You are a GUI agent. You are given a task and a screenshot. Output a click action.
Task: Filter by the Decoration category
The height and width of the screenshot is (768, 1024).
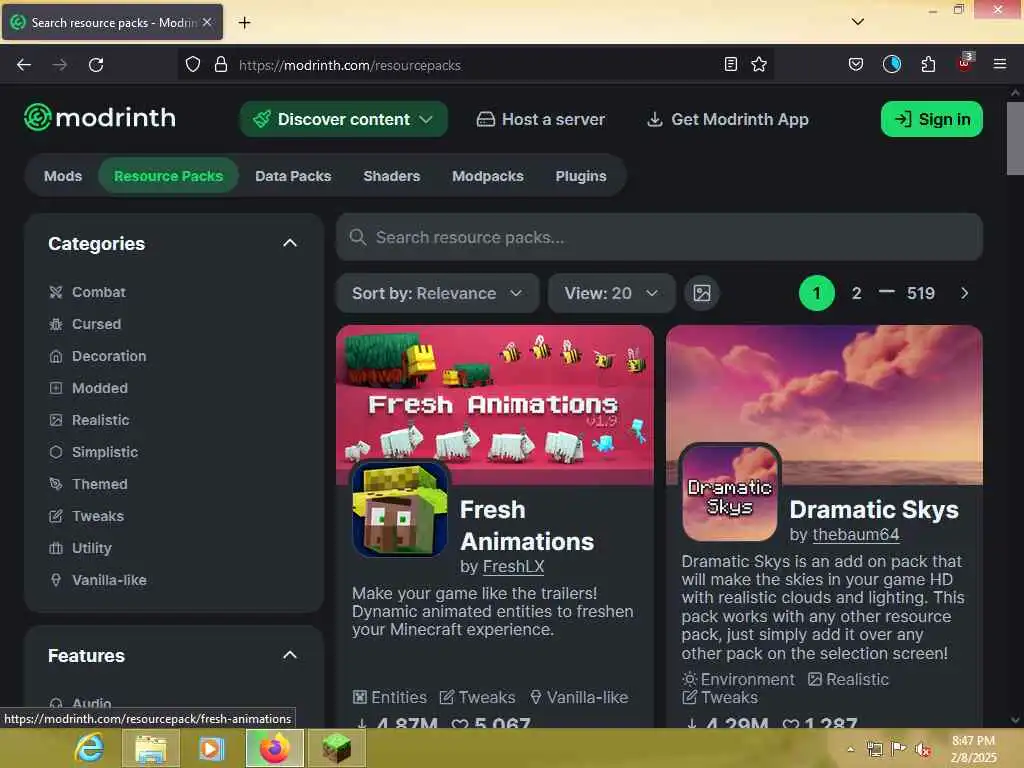coord(98,356)
